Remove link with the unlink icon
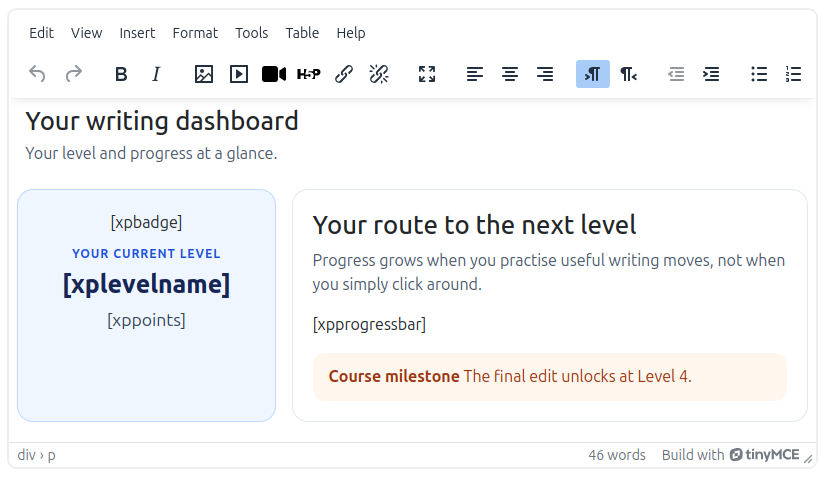This screenshot has width=827, height=477. point(379,74)
